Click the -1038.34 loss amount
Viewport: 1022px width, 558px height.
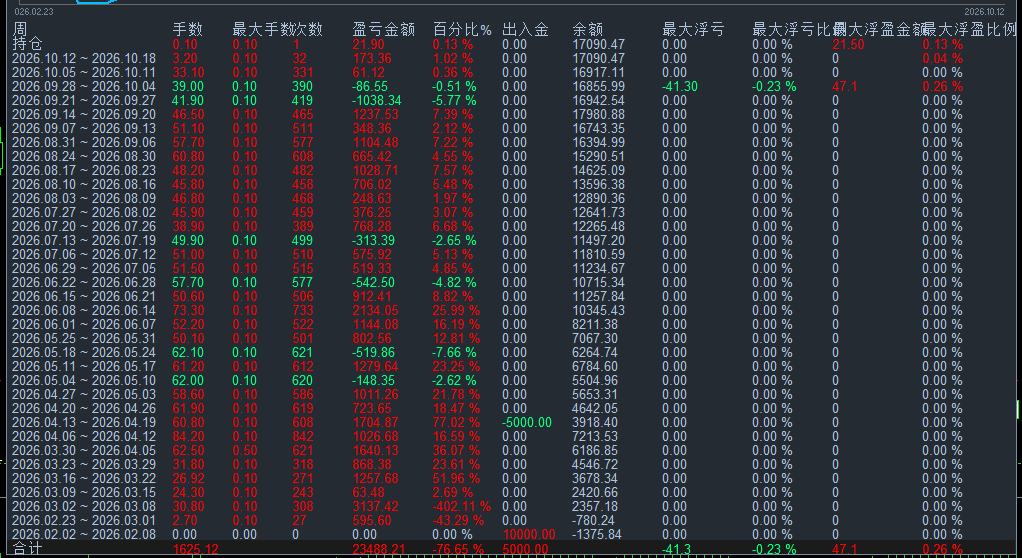tap(377, 100)
